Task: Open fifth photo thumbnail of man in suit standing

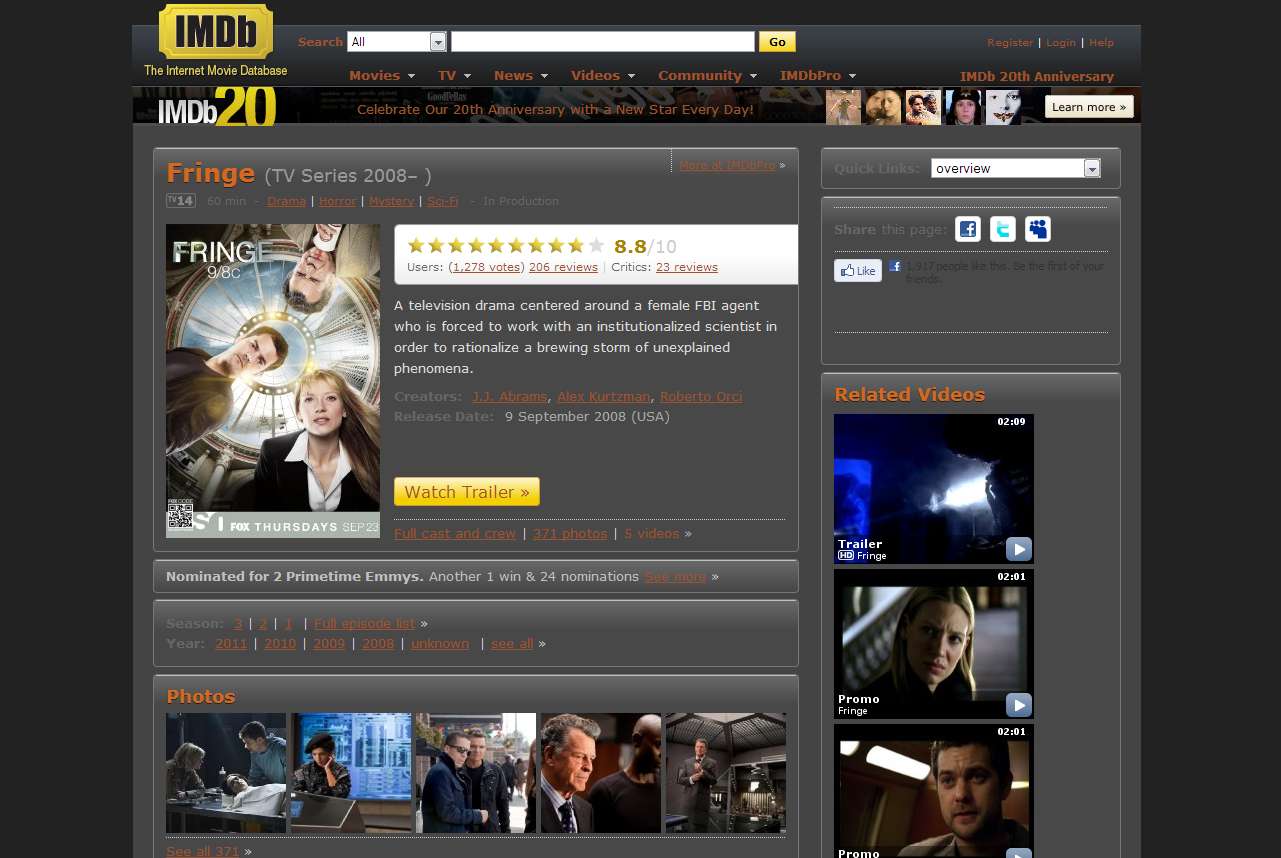Action: coord(726,773)
